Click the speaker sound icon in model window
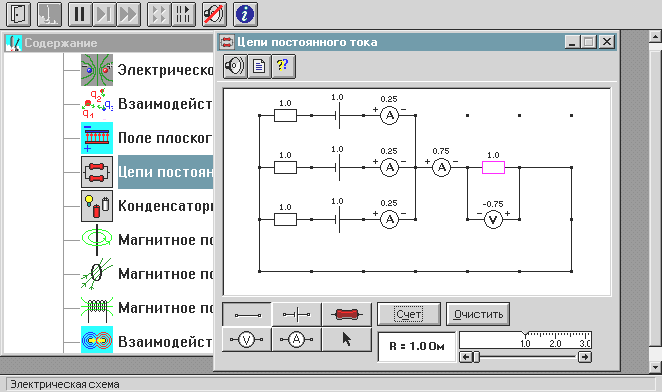662x392 pixels. coord(235,66)
